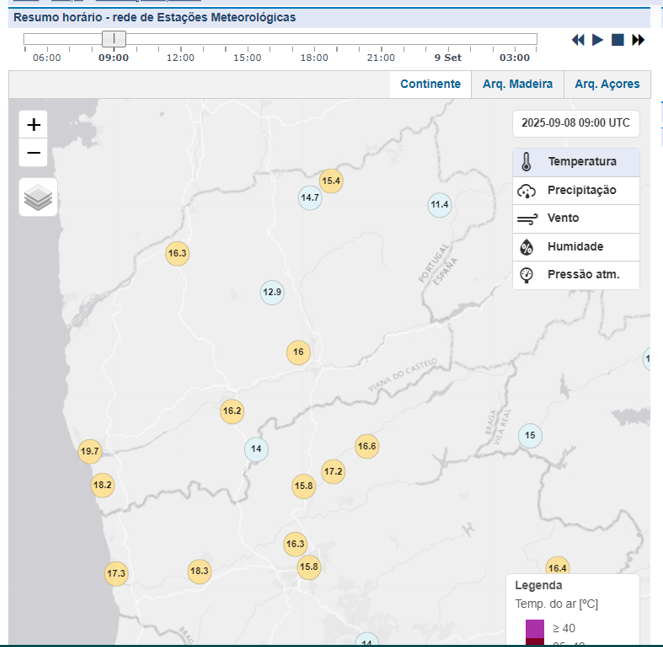Click the Resumo horário panel title
Viewport: 663px width, 647px height.
(154, 18)
